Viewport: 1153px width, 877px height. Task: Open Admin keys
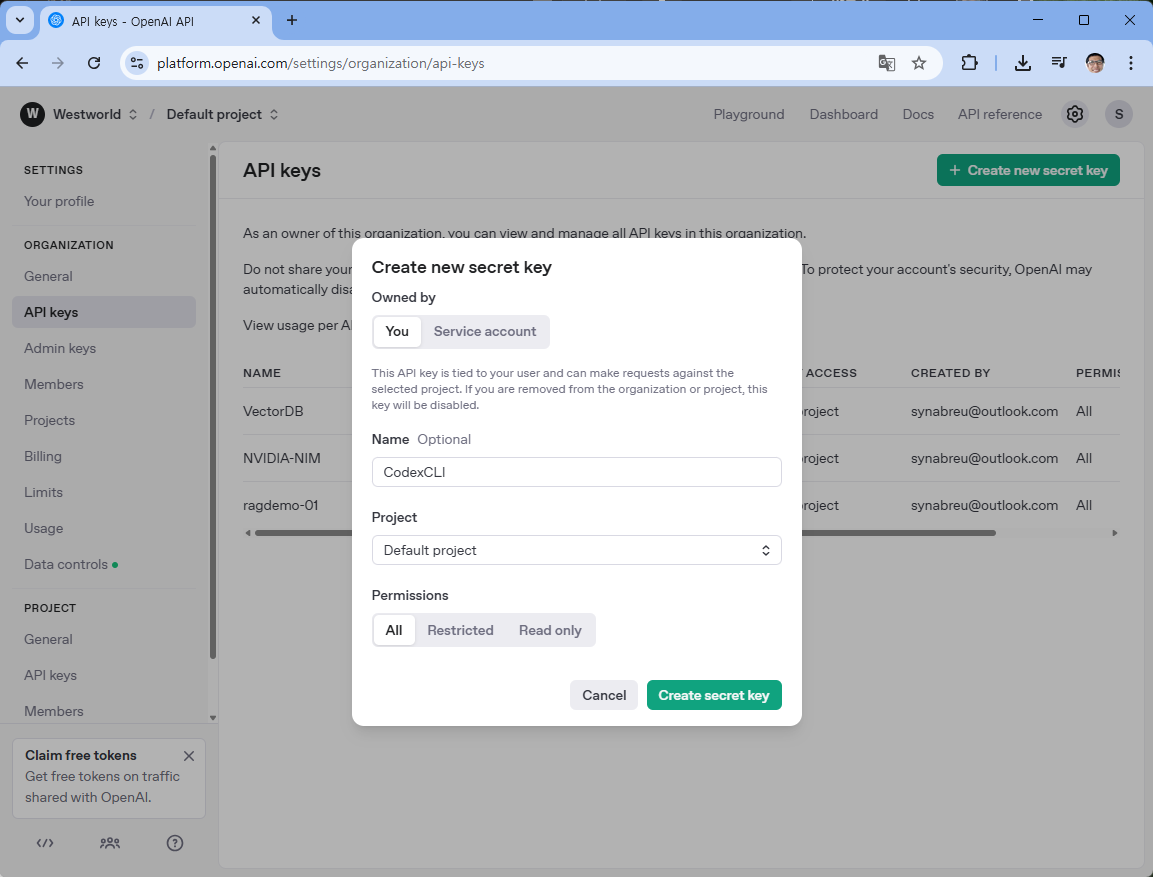point(60,348)
